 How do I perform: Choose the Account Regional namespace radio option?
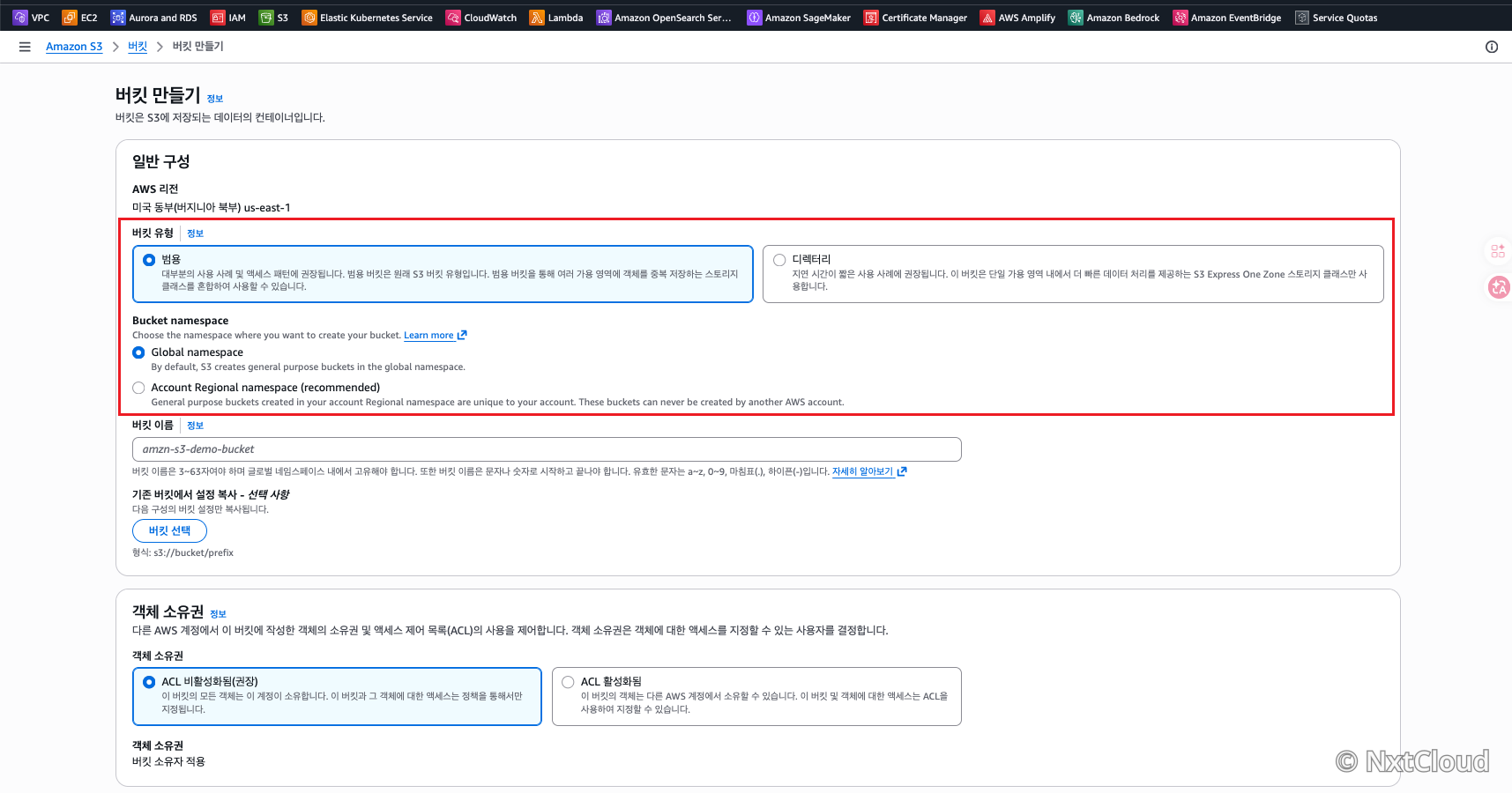click(x=138, y=388)
